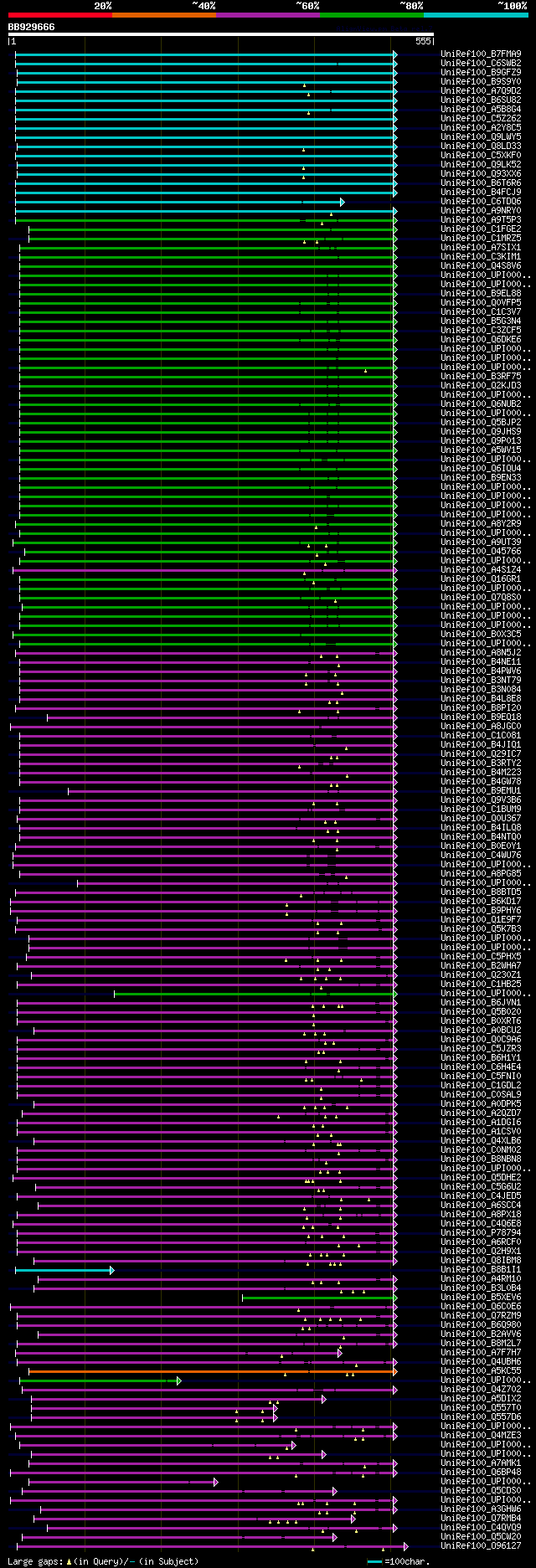Screen dimensions: 536x1568
Task: Click the short cyan alignment bar for B8B1I1
Action: (x=64, y=1271)
